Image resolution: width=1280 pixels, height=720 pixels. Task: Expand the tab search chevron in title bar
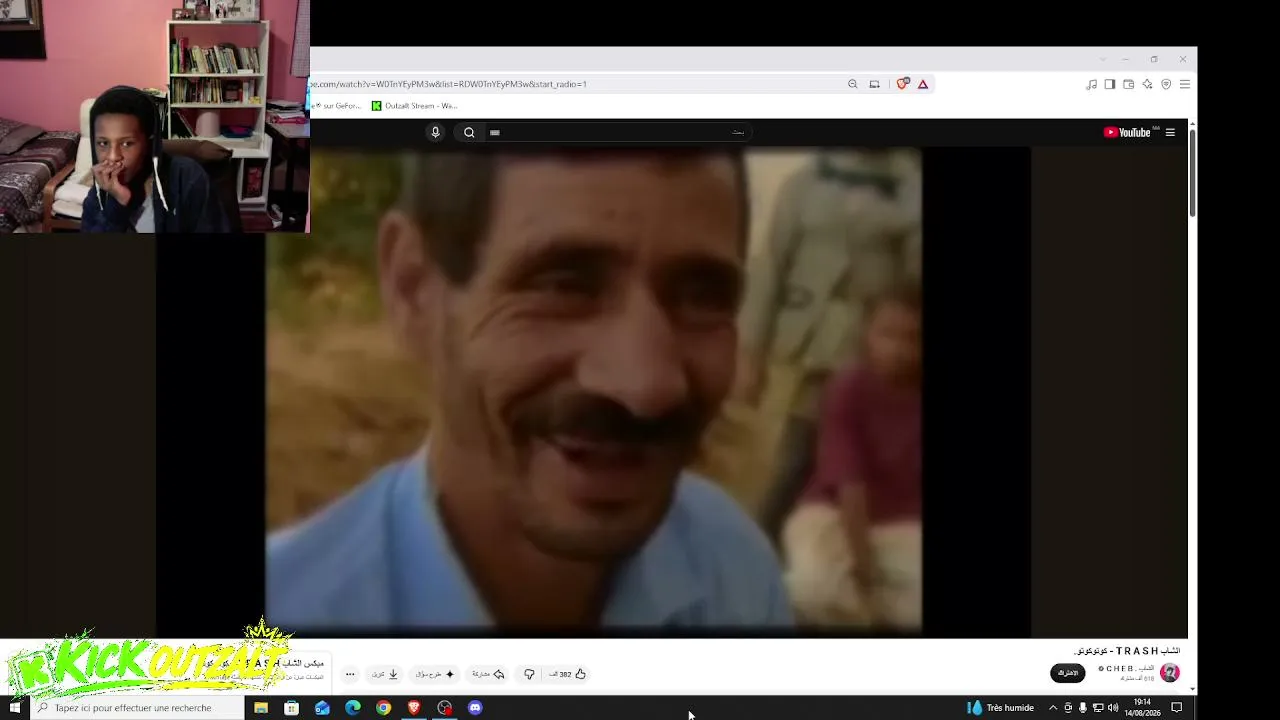1103,59
